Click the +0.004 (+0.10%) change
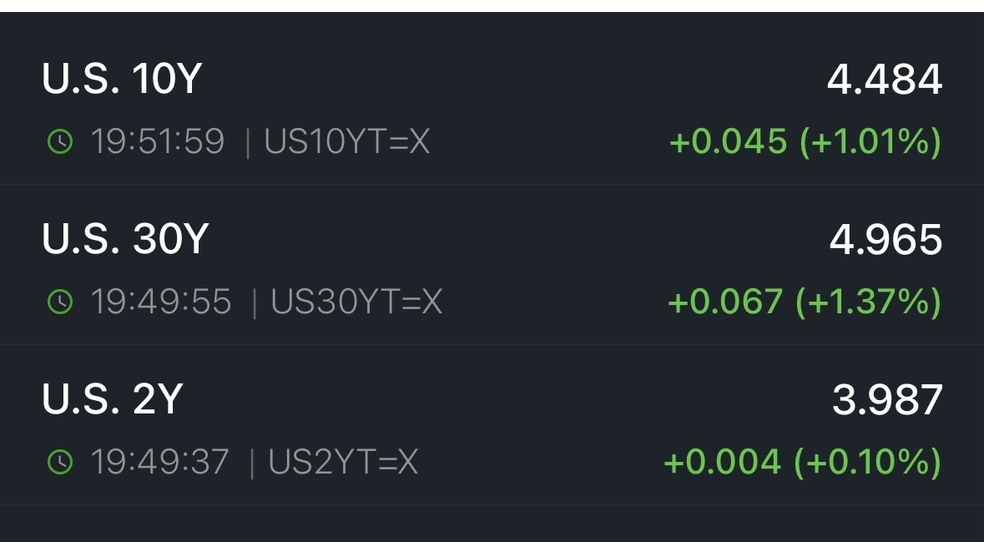This screenshot has width=984, height=554. tap(803, 462)
